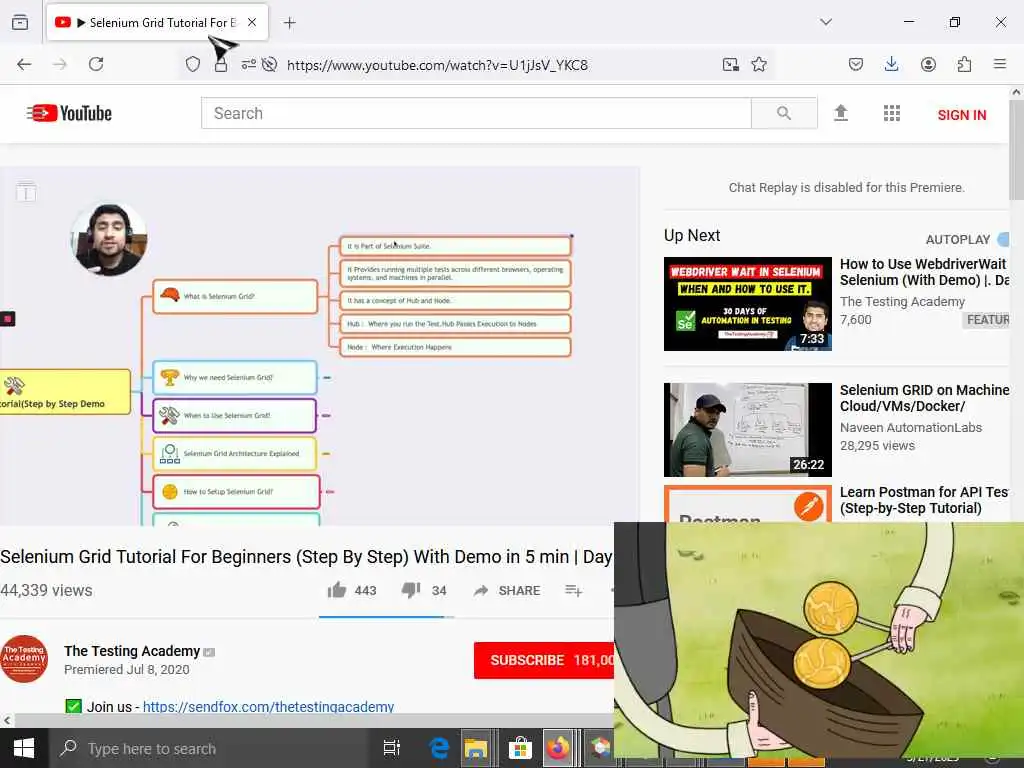Open The Testing Academy channel avatar
Image resolution: width=1024 pixels, height=768 pixels.
click(x=24, y=659)
